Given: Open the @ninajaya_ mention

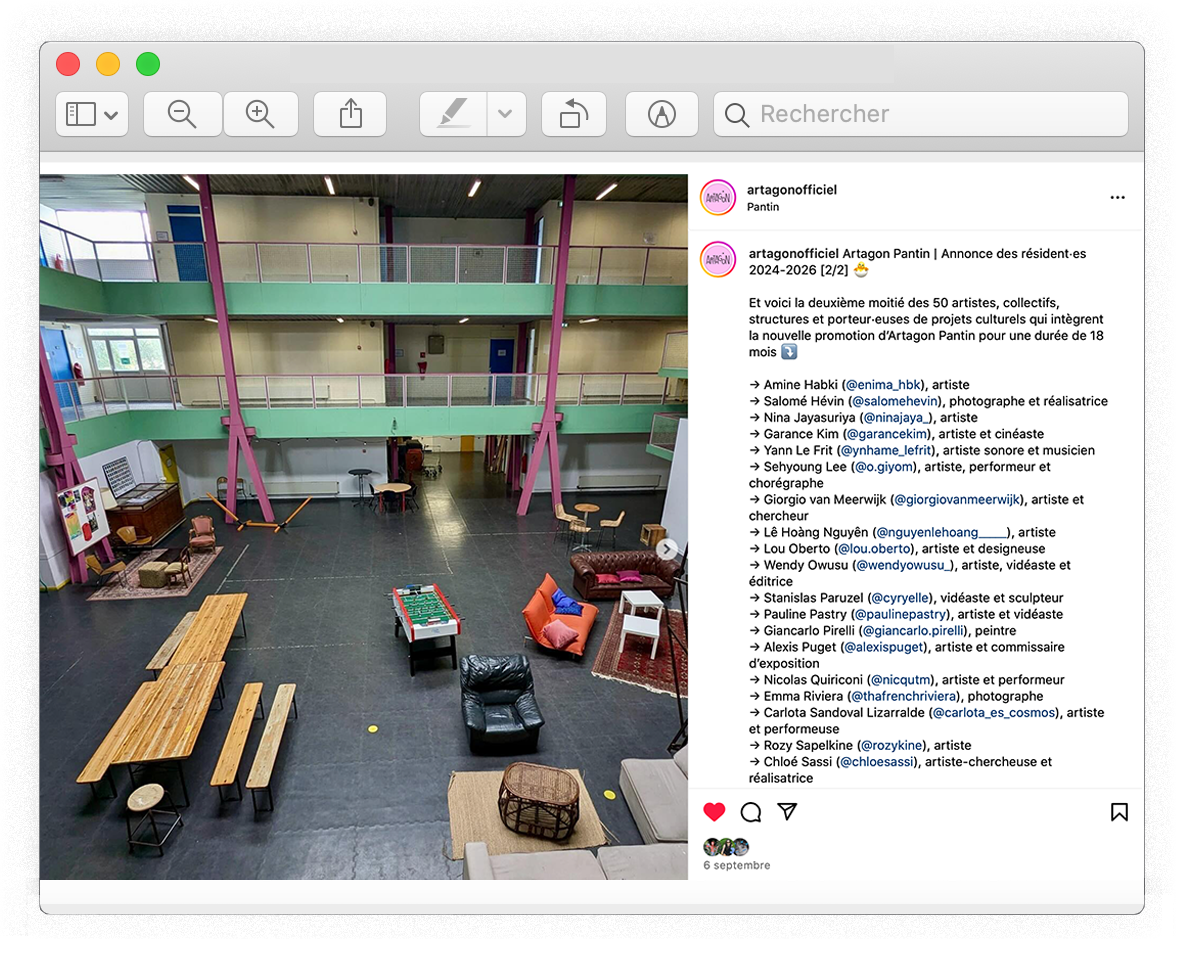Looking at the screenshot, I should [897, 418].
